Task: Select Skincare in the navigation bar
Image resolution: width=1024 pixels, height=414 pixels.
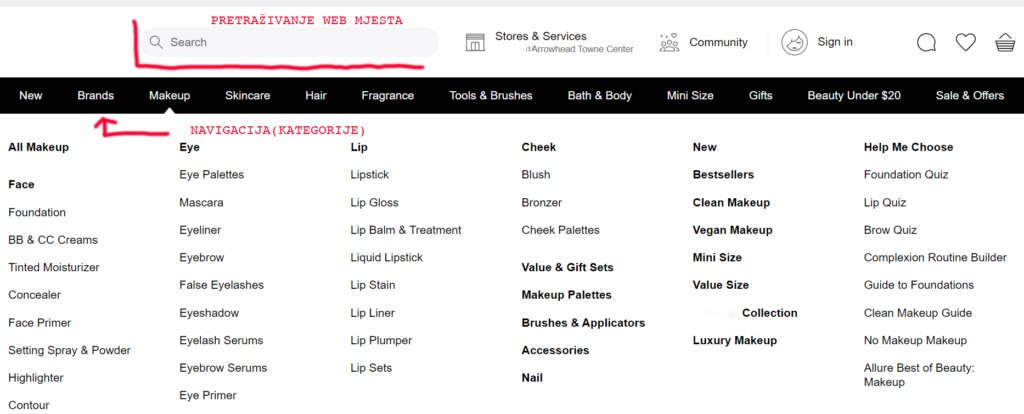Action: coord(247,96)
